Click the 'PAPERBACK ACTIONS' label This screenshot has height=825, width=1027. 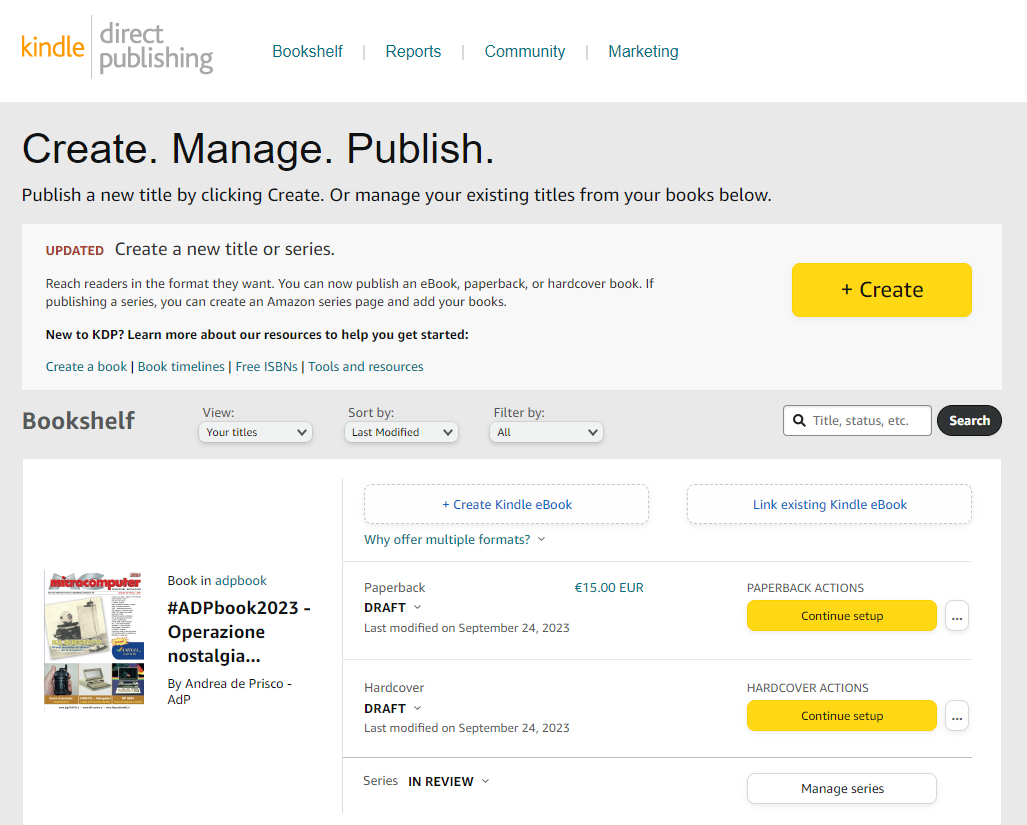[x=806, y=588]
